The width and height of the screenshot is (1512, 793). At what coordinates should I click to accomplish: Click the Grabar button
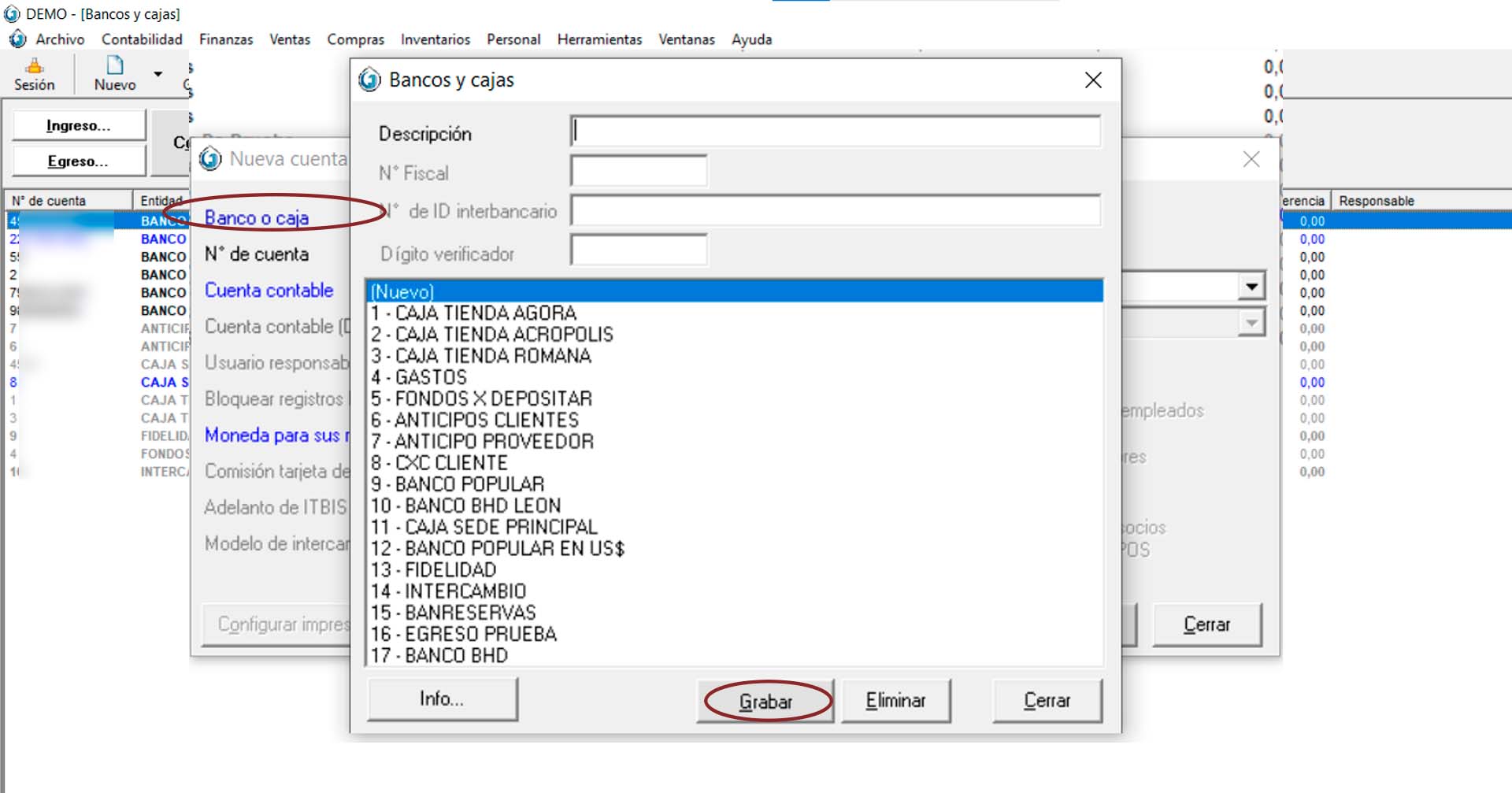click(x=765, y=701)
